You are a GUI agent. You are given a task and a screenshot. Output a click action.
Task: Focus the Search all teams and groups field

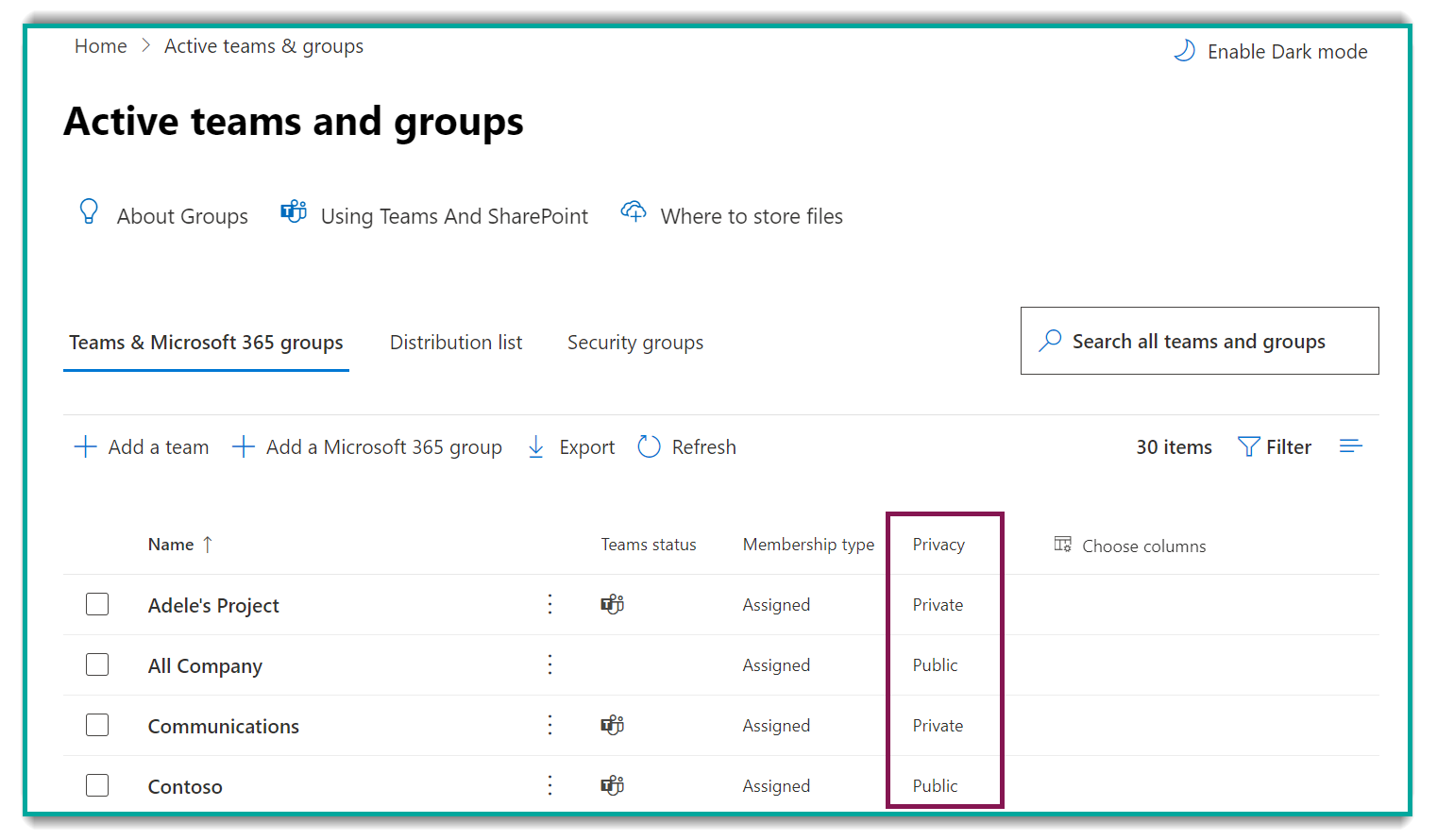tap(1199, 341)
